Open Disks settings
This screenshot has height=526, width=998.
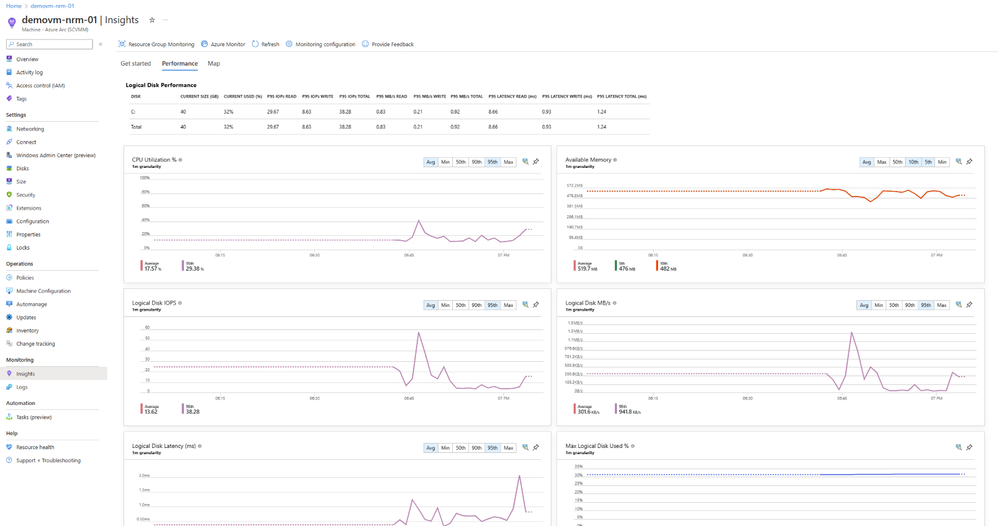tap(22, 169)
